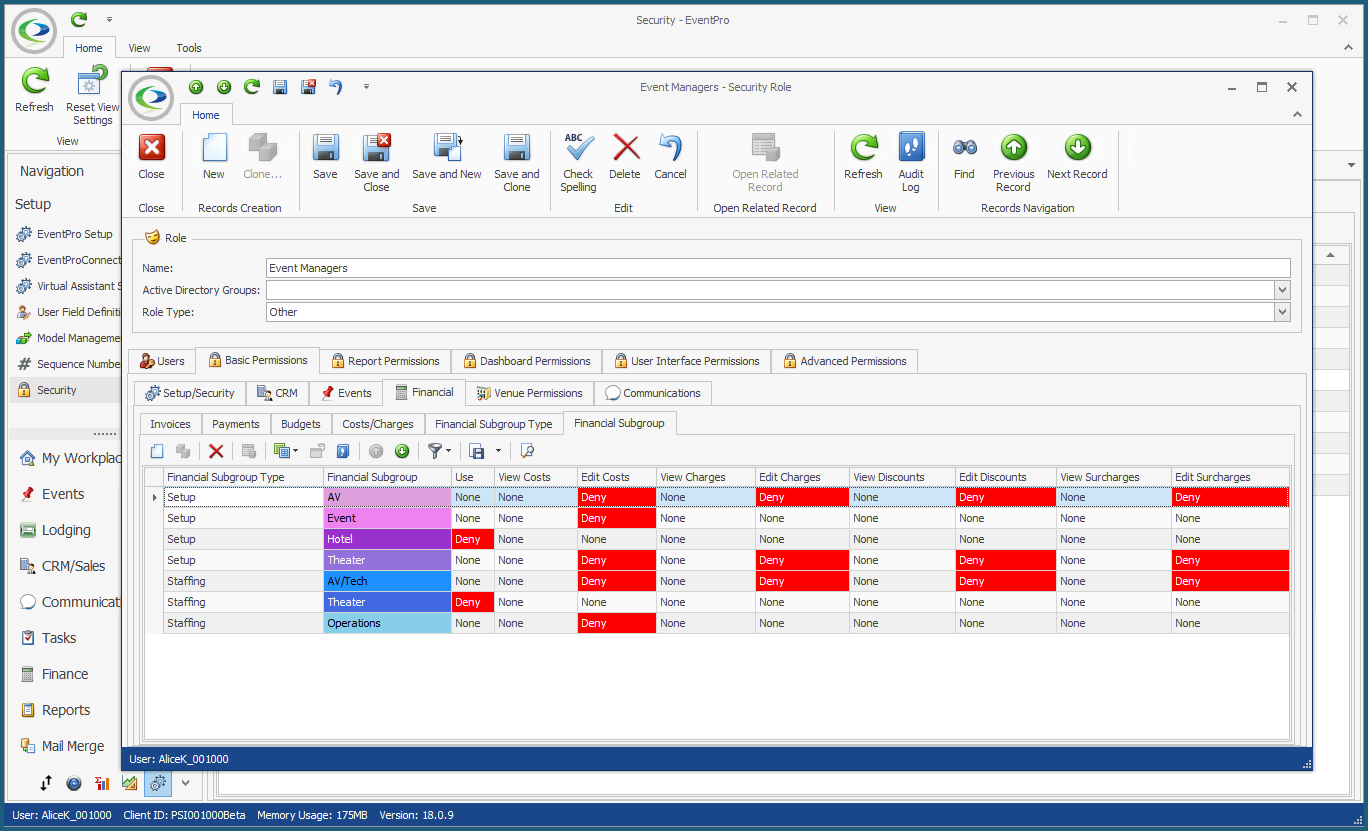
Task: Open the Dashboard Permissions tab
Action: click(526, 361)
